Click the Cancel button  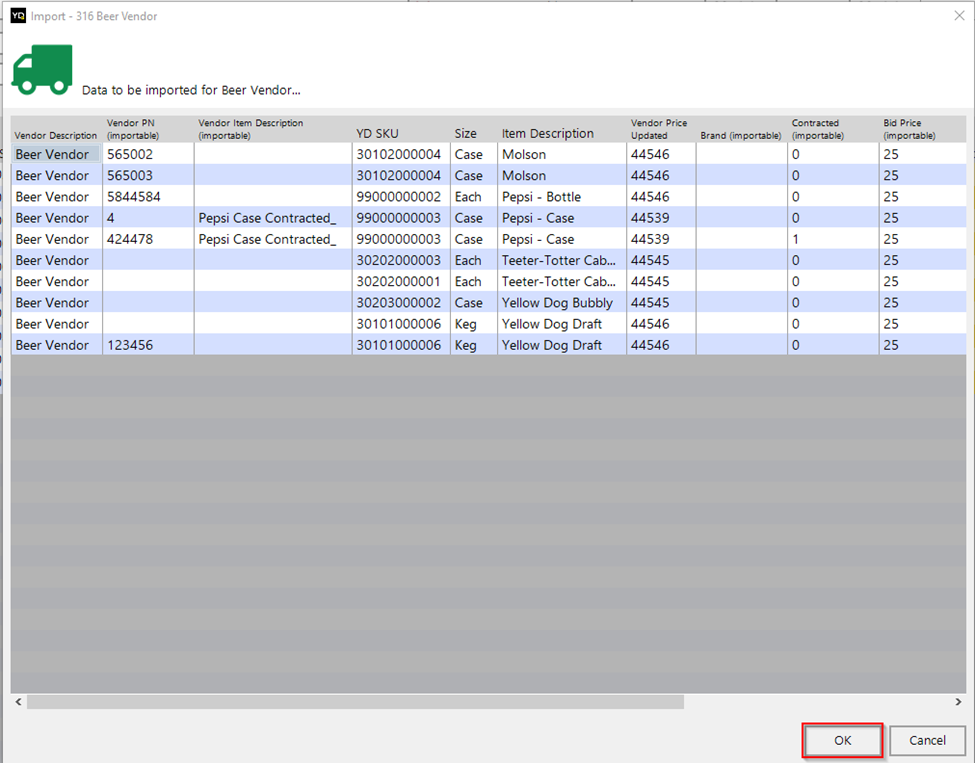coord(927,740)
